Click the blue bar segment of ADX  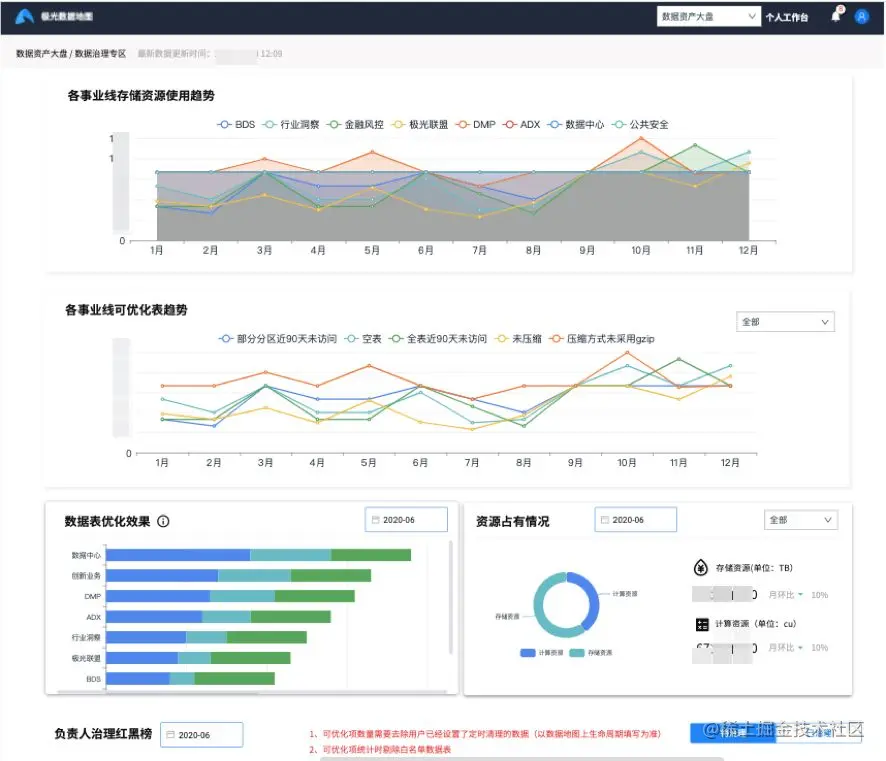pyautogui.click(x=154, y=616)
